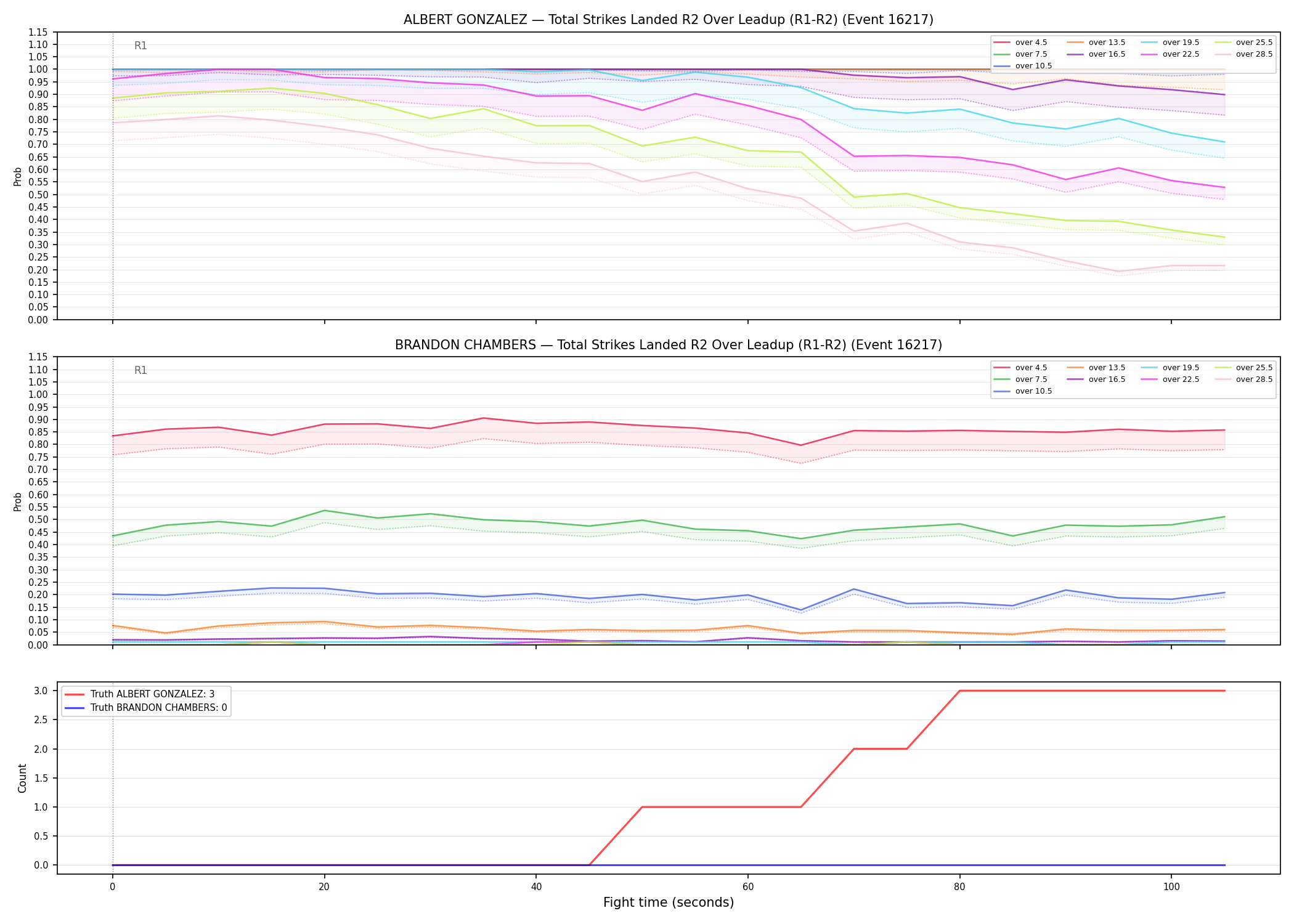Image resolution: width=1294 pixels, height=924 pixels.
Task: Click the x-axis tick label '60'
Action: pyautogui.click(x=747, y=887)
